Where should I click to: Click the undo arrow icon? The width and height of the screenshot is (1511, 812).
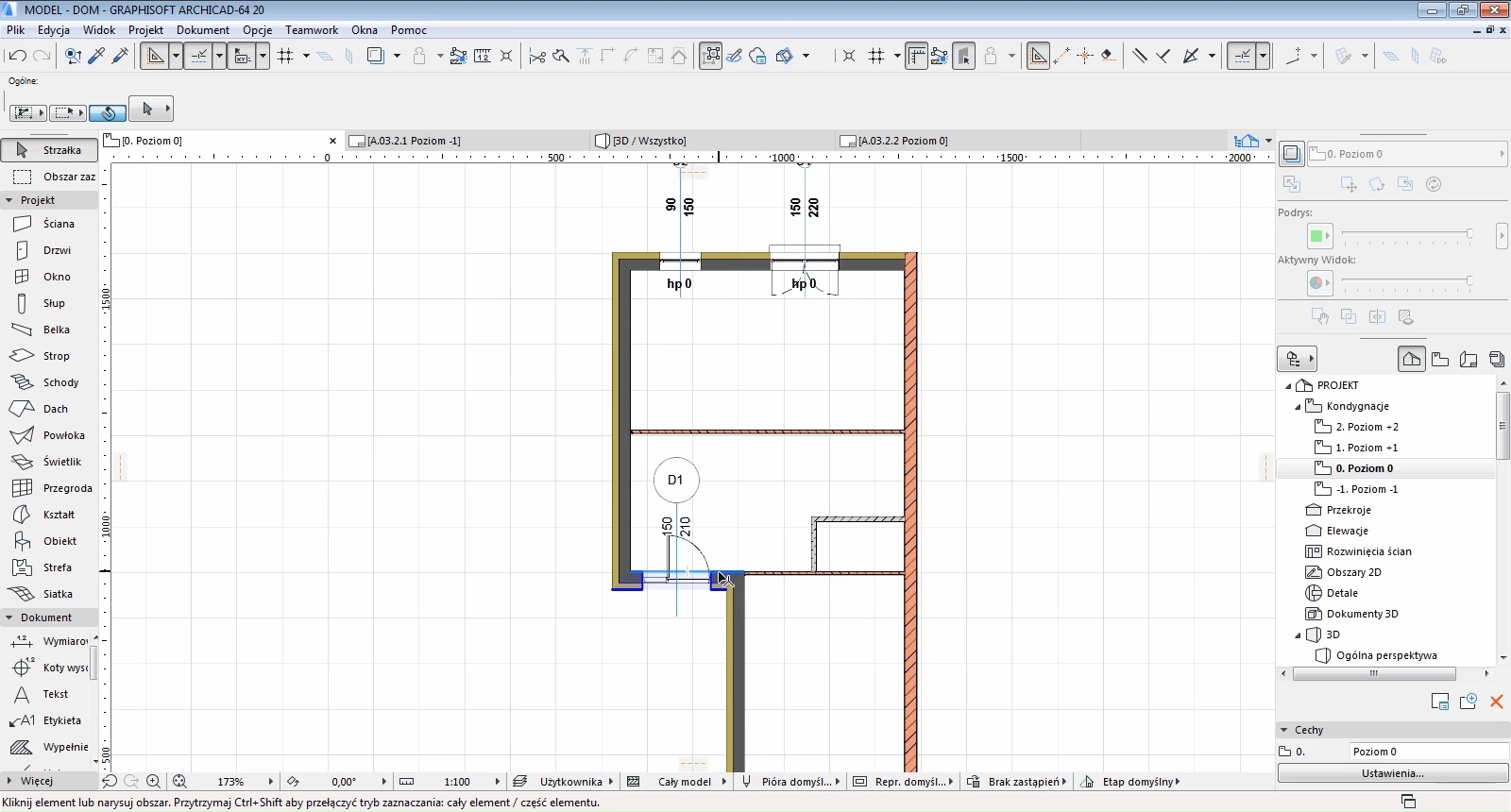17,56
